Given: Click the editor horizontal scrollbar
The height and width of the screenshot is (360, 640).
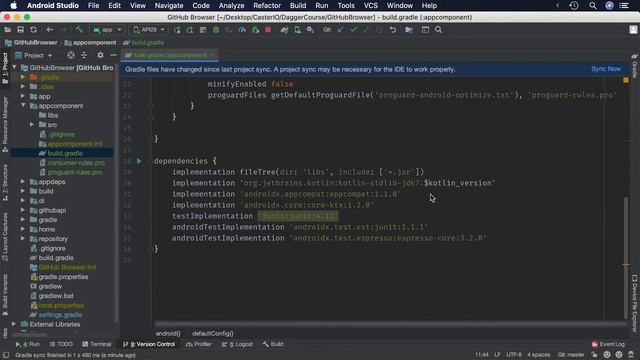Looking at the screenshot, I should pyautogui.click(x=390, y=324).
